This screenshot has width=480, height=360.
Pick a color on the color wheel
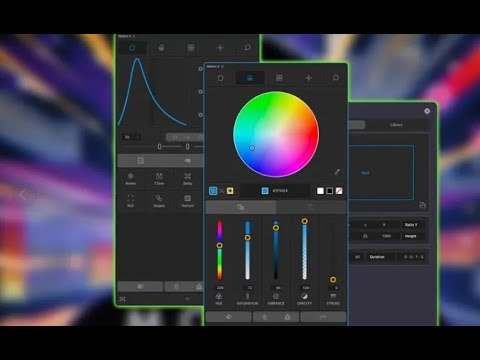(x=276, y=134)
